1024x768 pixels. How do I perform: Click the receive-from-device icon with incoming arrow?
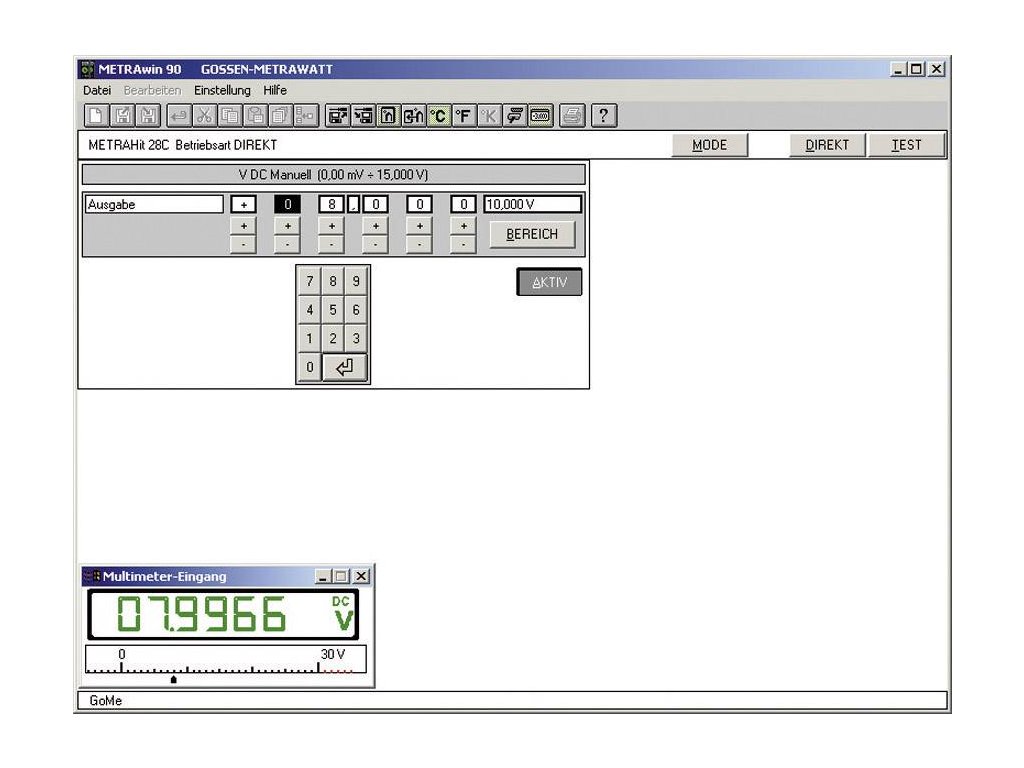[362, 116]
